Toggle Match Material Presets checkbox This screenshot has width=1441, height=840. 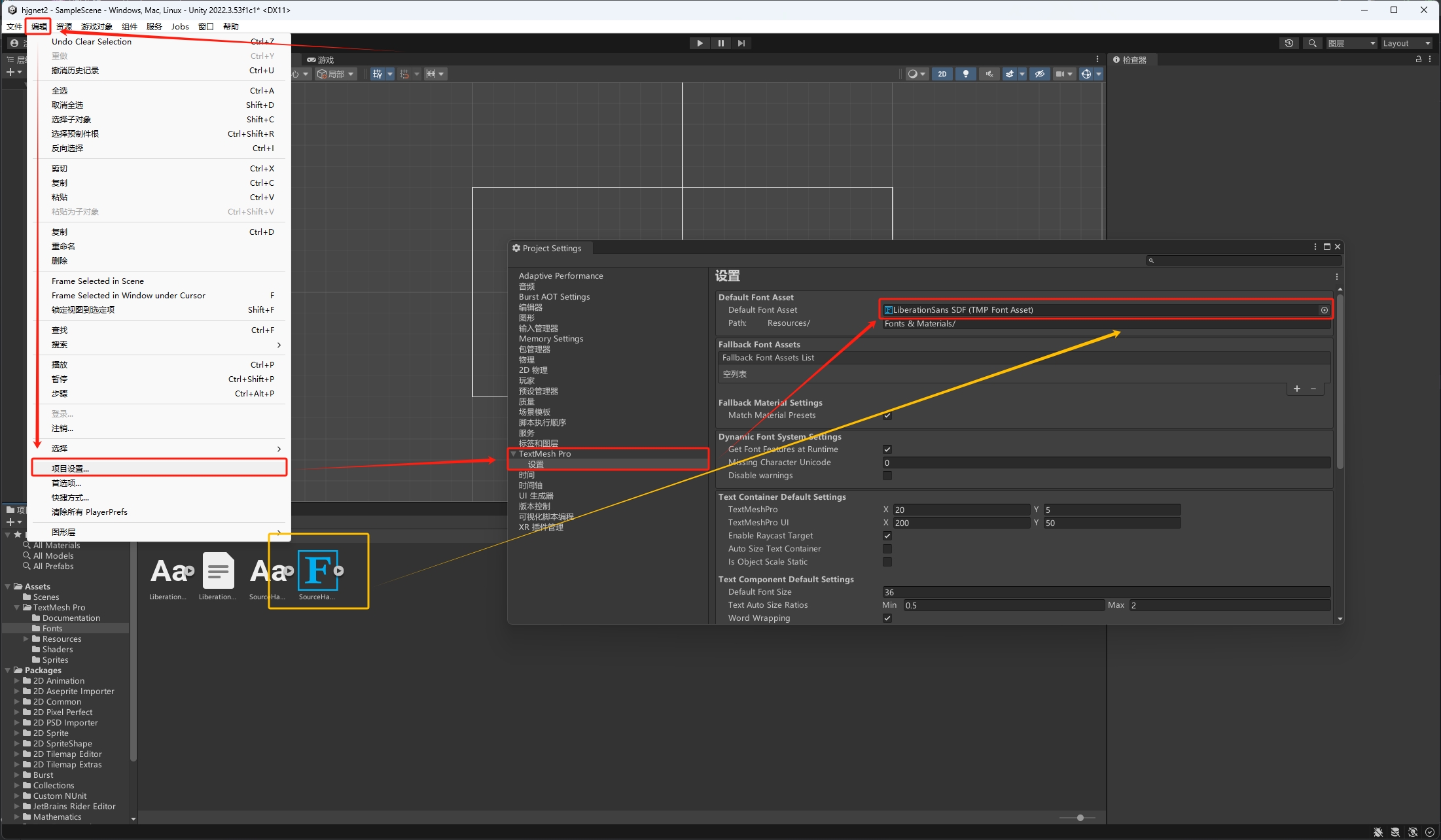[887, 415]
